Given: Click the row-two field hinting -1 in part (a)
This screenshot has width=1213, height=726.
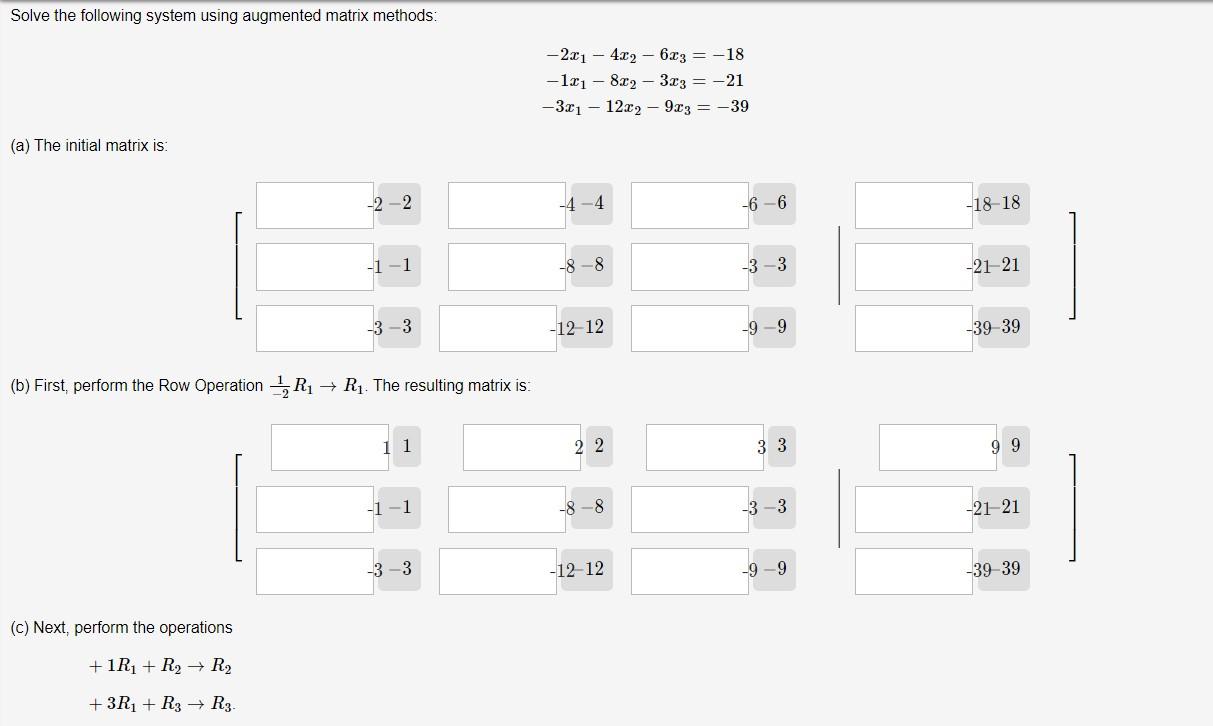Looking at the screenshot, I should [x=313, y=266].
